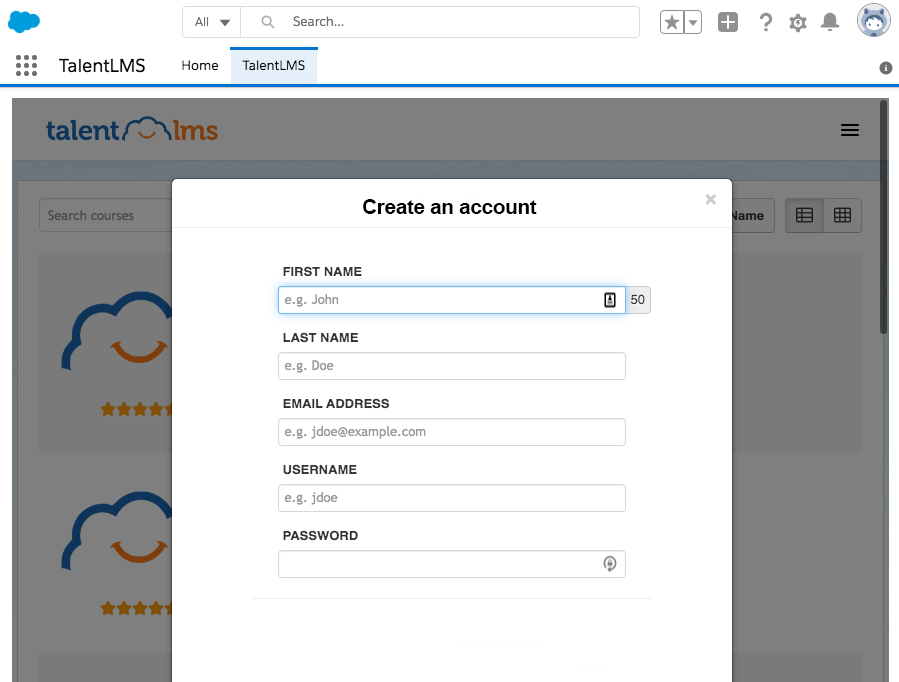
Task: Click the page info icon below the avatar
Action: pyautogui.click(x=884, y=68)
